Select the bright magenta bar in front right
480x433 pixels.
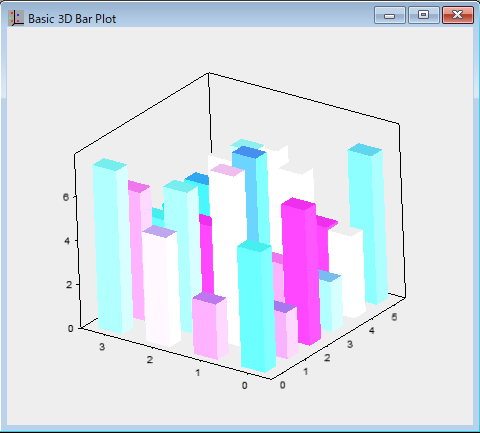tap(300, 272)
